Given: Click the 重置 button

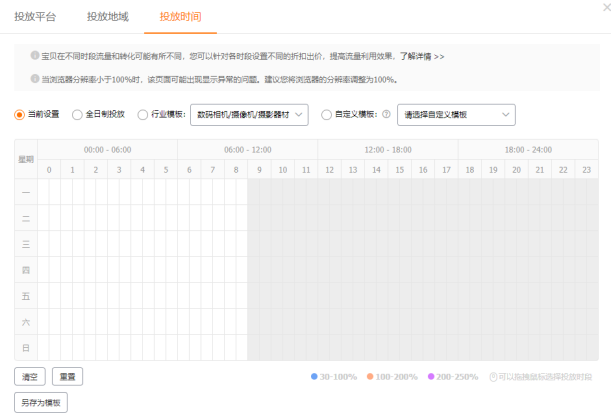Looking at the screenshot, I should 67,377.
